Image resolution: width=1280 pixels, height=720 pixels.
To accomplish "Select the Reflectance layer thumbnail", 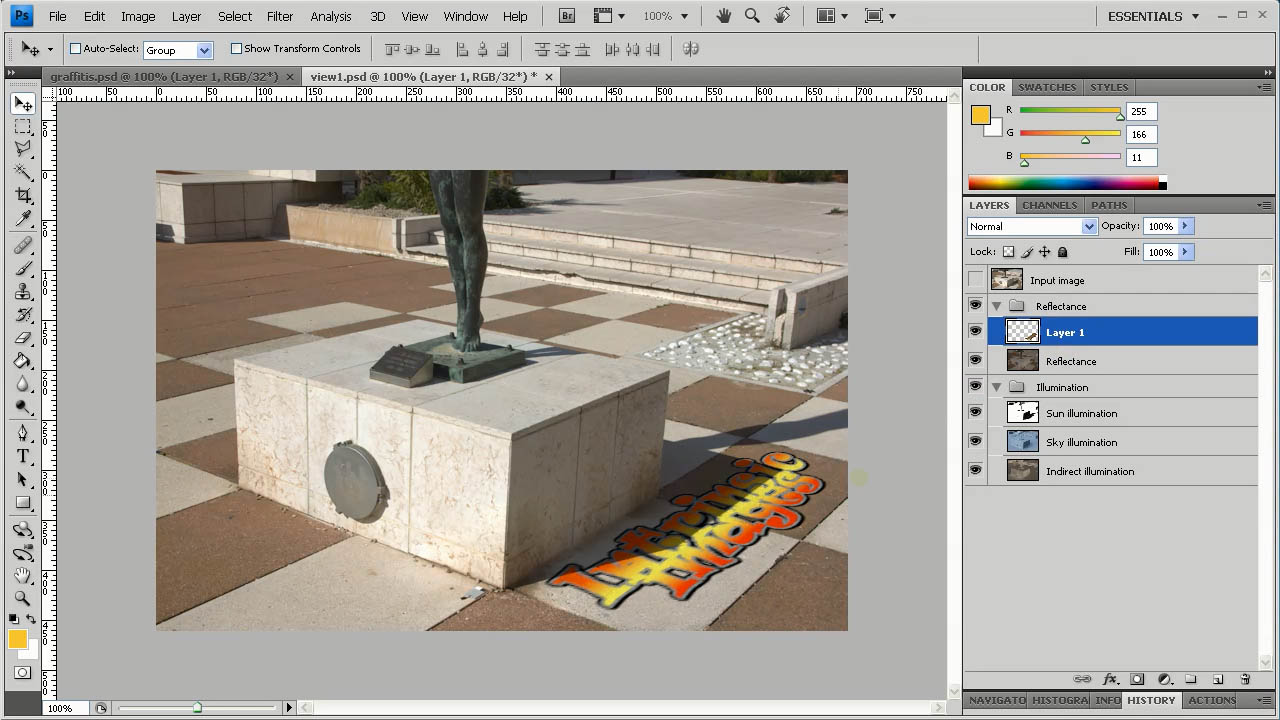I will point(1022,361).
